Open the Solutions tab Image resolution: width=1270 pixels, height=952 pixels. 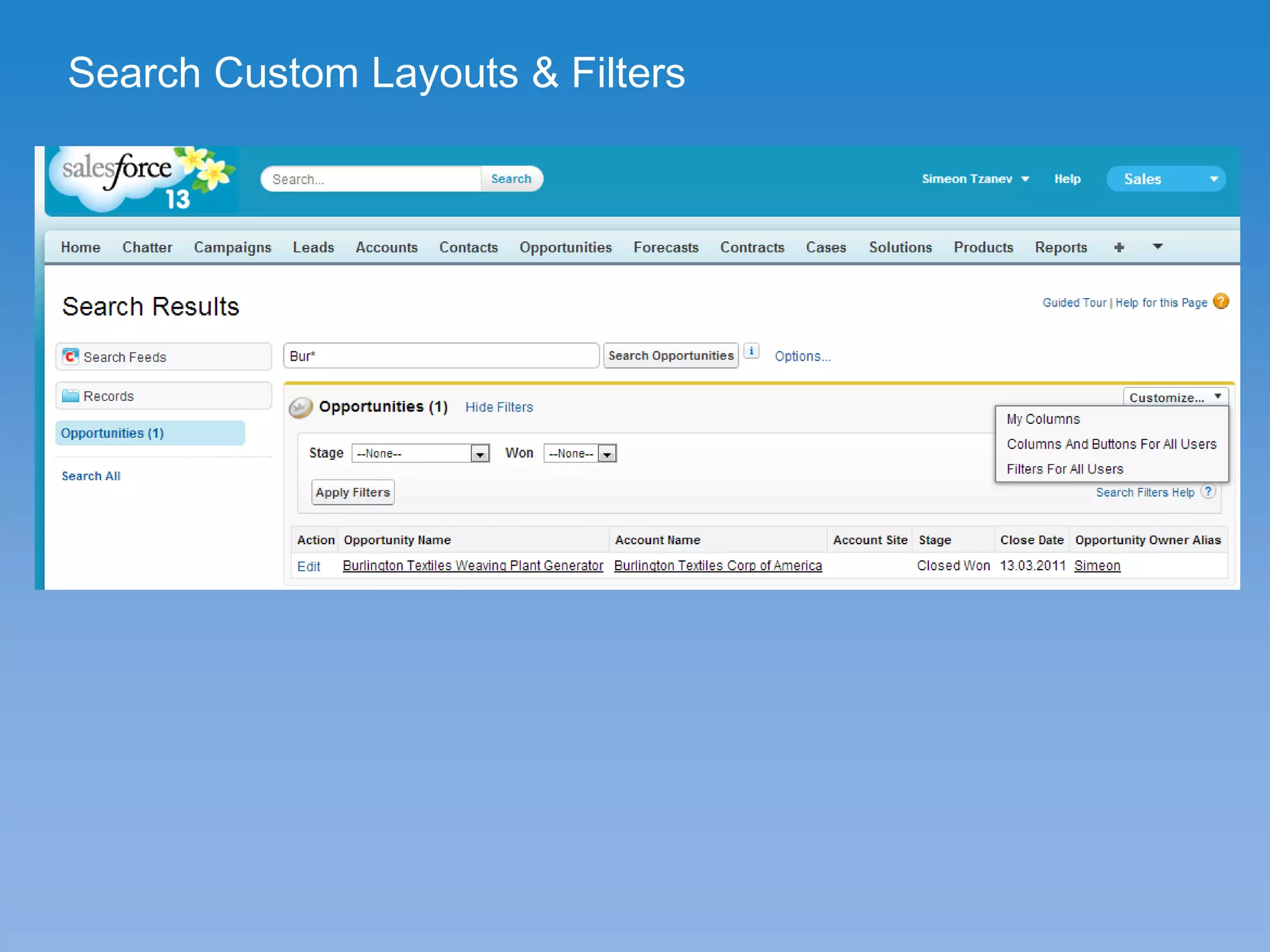(900, 247)
